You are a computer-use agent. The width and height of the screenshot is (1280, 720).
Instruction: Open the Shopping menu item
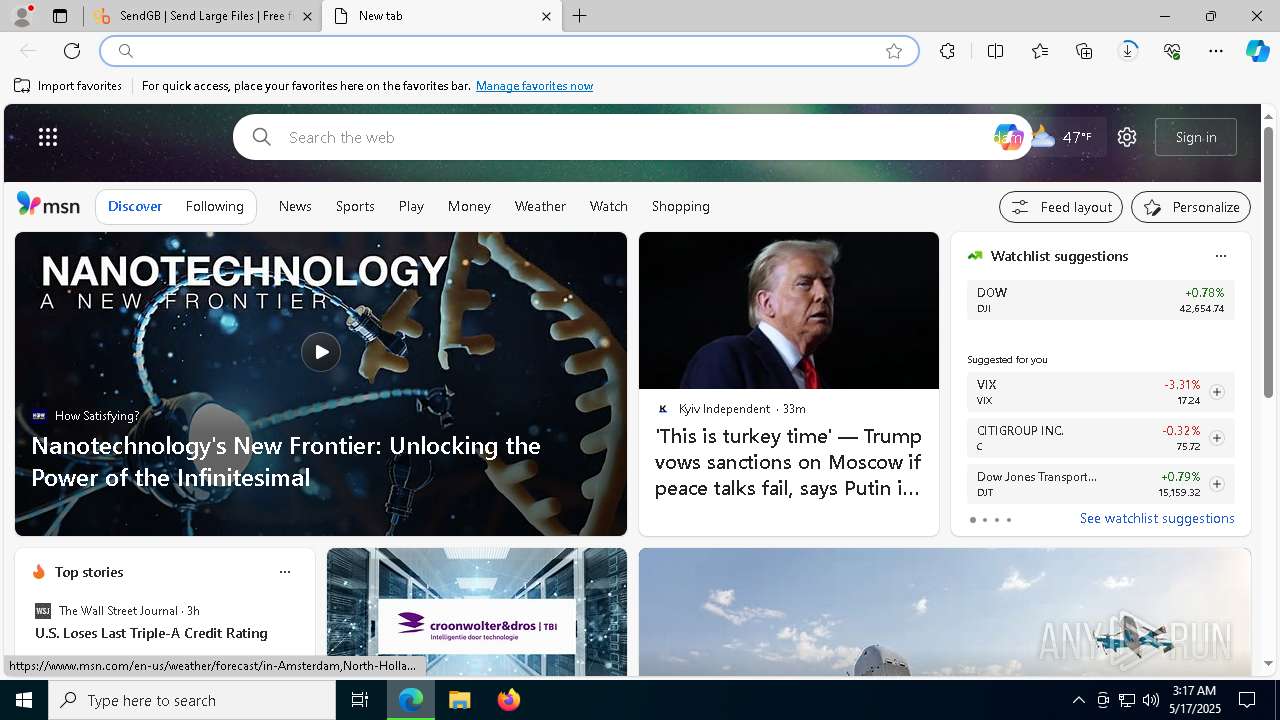tap(680, 206)
